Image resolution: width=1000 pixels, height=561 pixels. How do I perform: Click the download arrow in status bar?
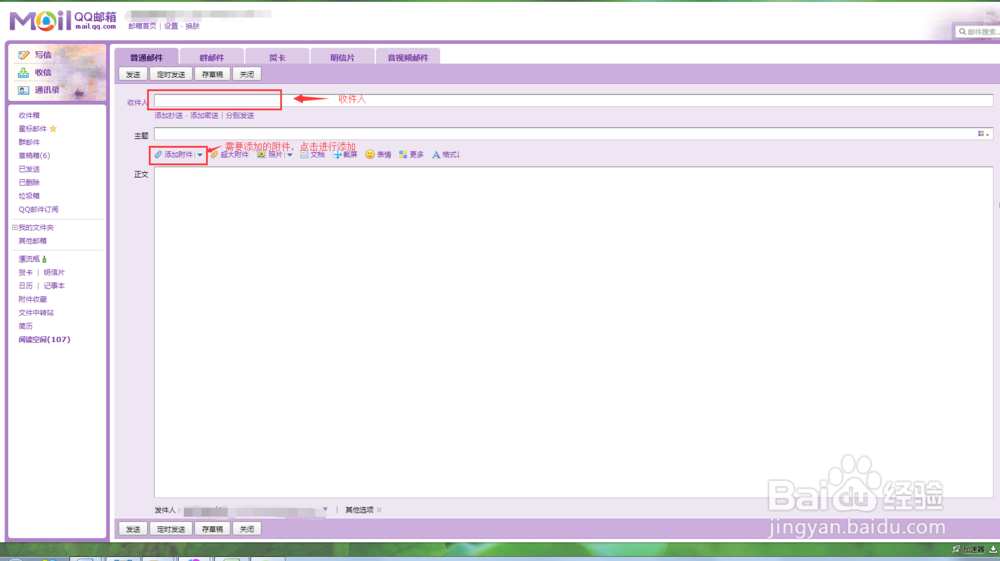tap(993, 549)
